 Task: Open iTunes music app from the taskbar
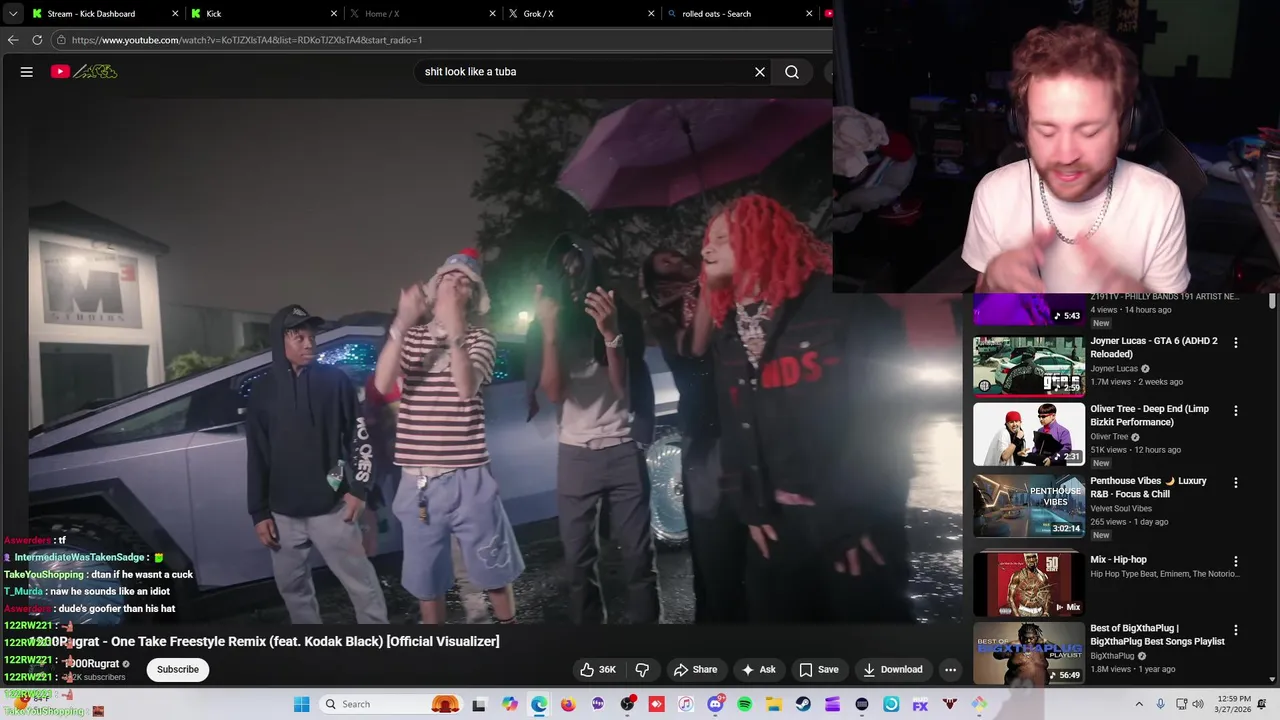[685, 704]
